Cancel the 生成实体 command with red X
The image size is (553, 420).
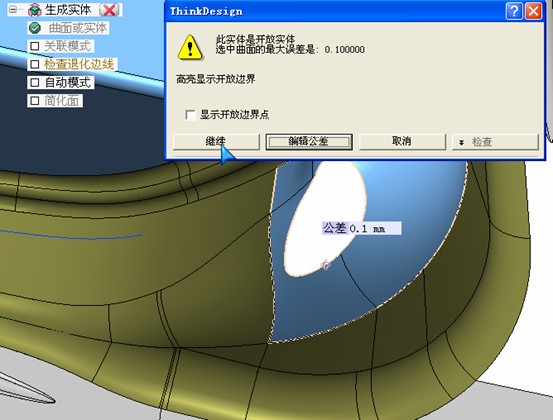coord(110,10)
